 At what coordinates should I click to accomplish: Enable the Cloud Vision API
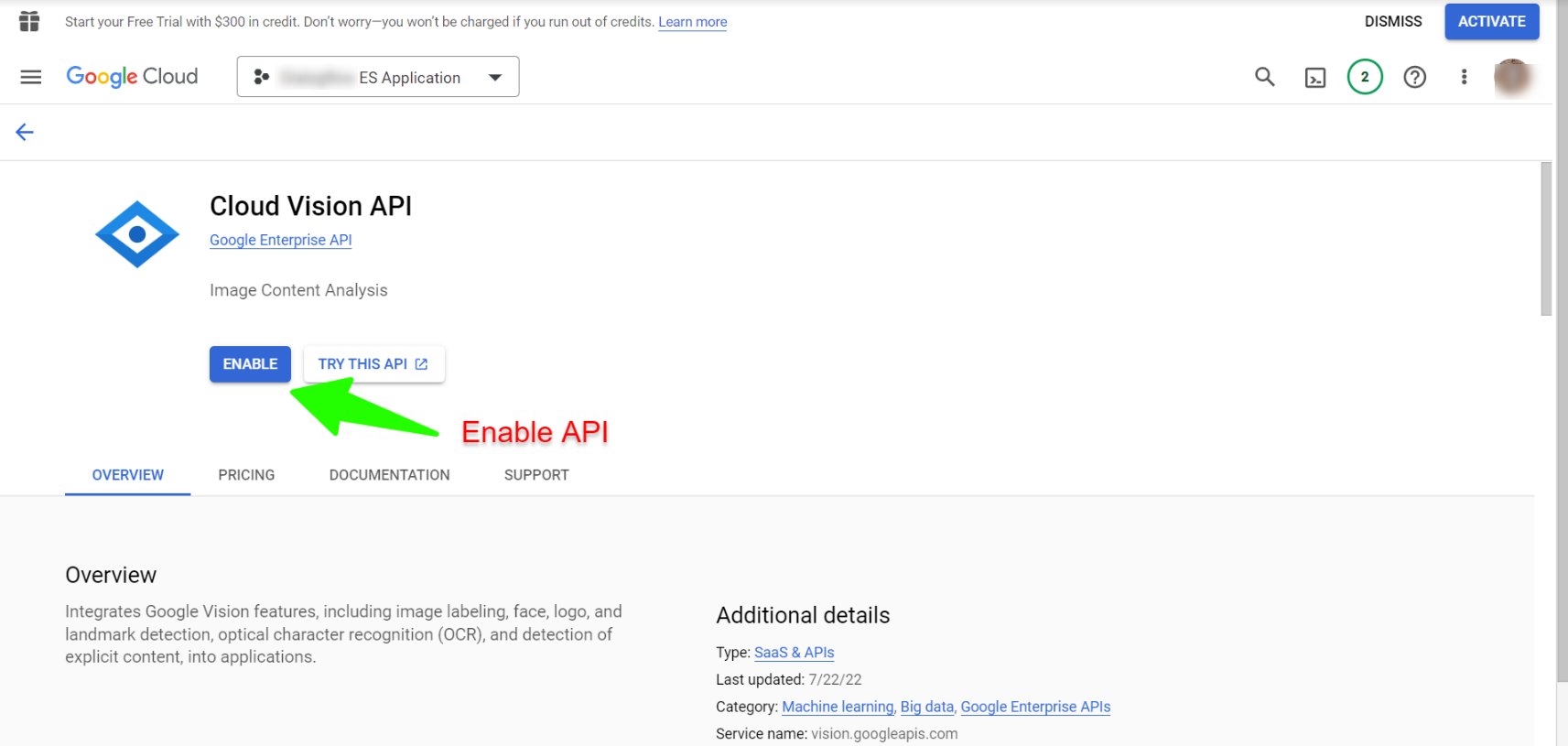(x=250, y=364)
